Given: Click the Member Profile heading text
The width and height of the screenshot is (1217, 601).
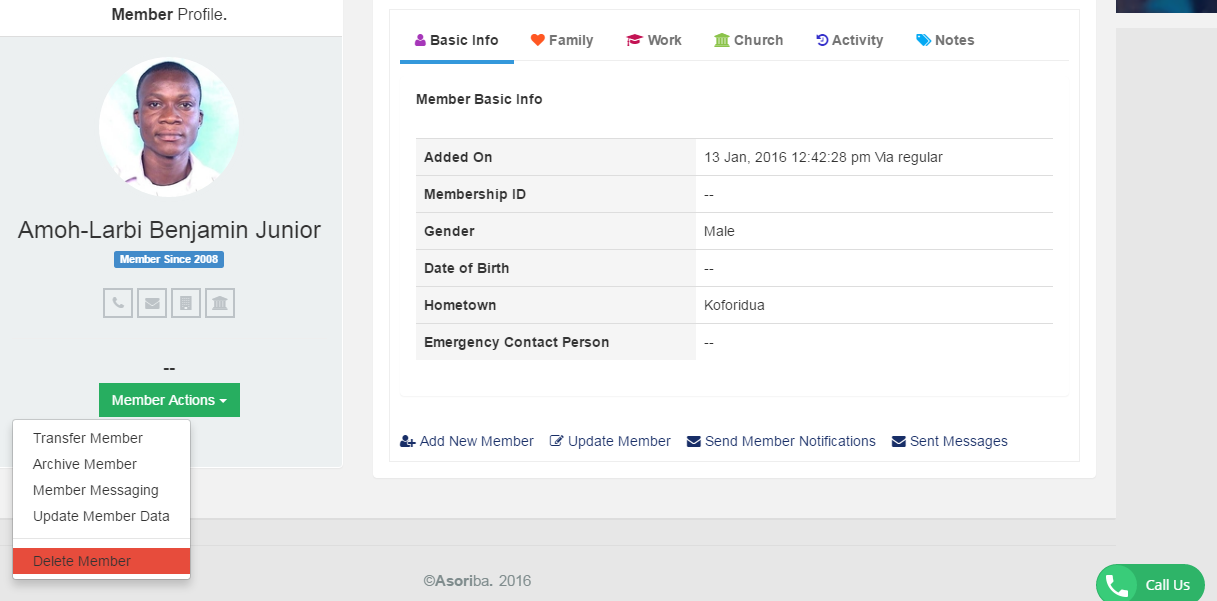Looking at the screenshot, I should point(169,15).
